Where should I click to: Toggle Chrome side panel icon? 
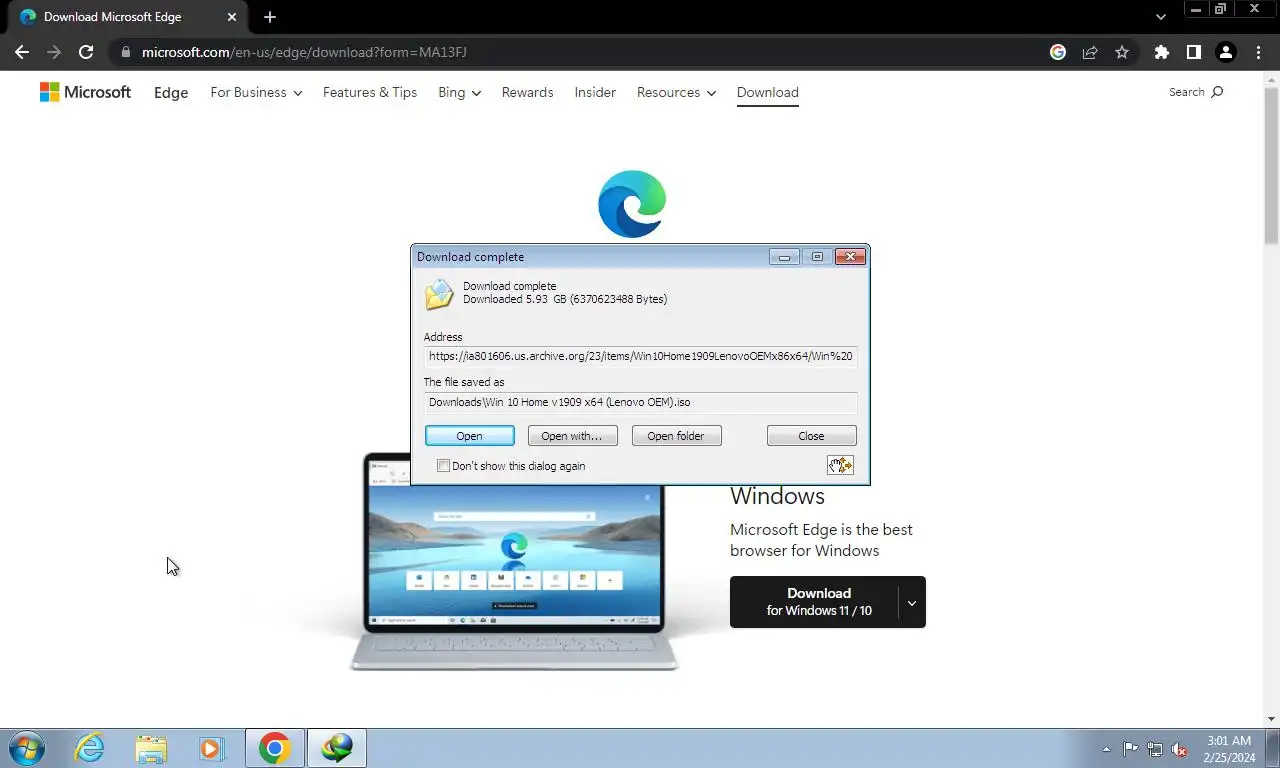(1193, 52)
